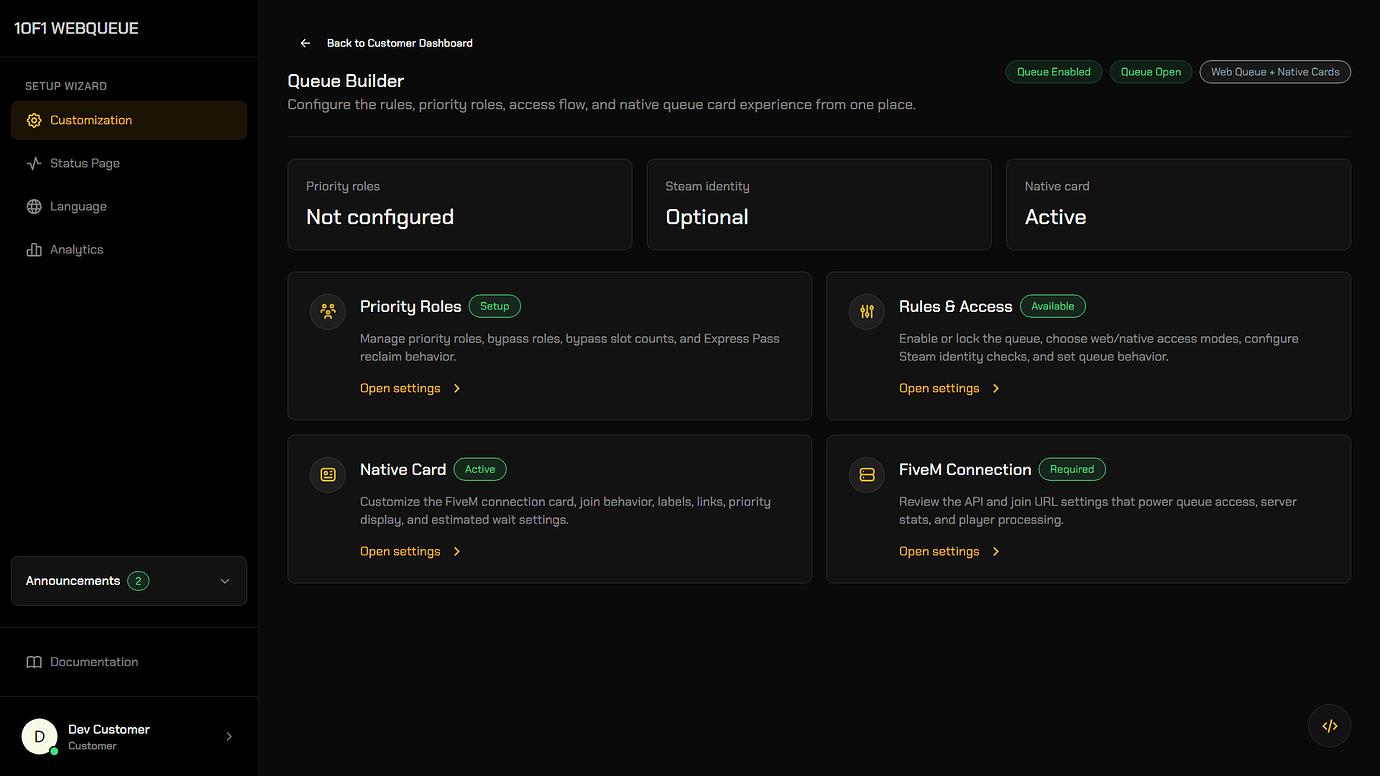Expand the Announcements dropdown chevron
Viewport: 1380px width, 776px height.
(225, 581)
